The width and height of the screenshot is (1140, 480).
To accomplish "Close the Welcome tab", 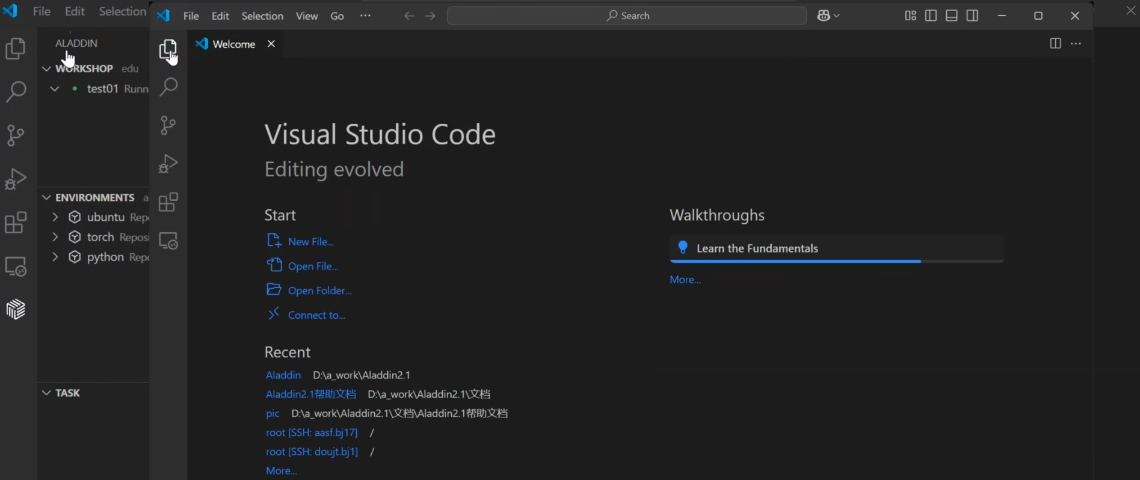I will coord(271,44).
